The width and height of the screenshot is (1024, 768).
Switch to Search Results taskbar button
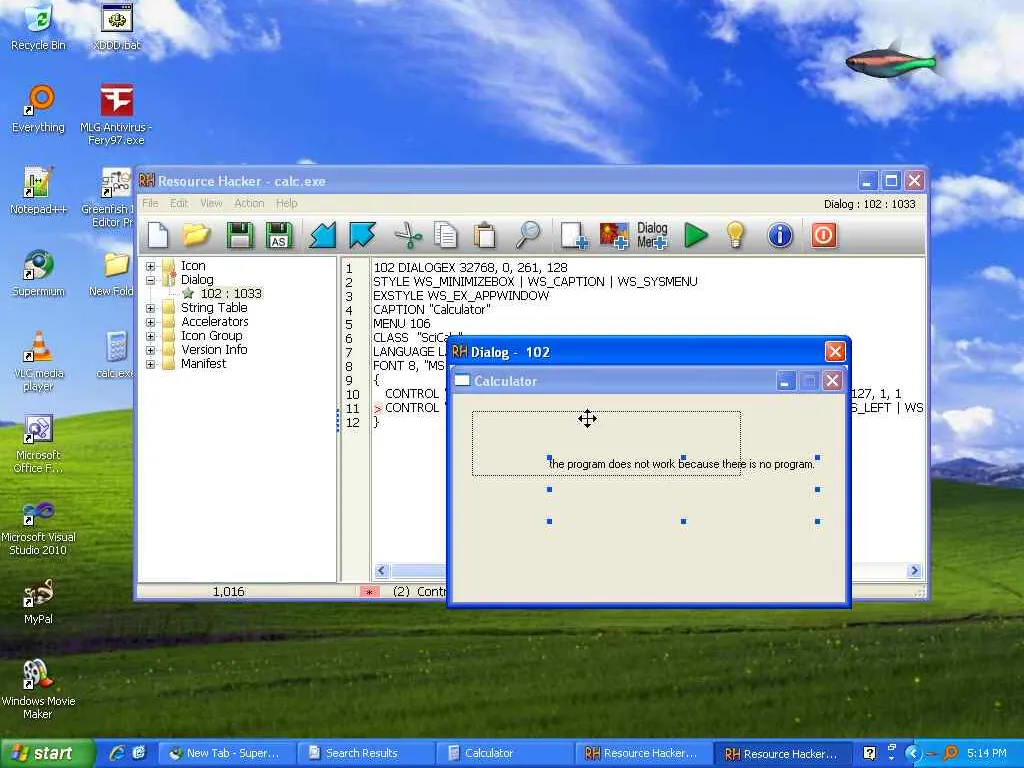365,753
